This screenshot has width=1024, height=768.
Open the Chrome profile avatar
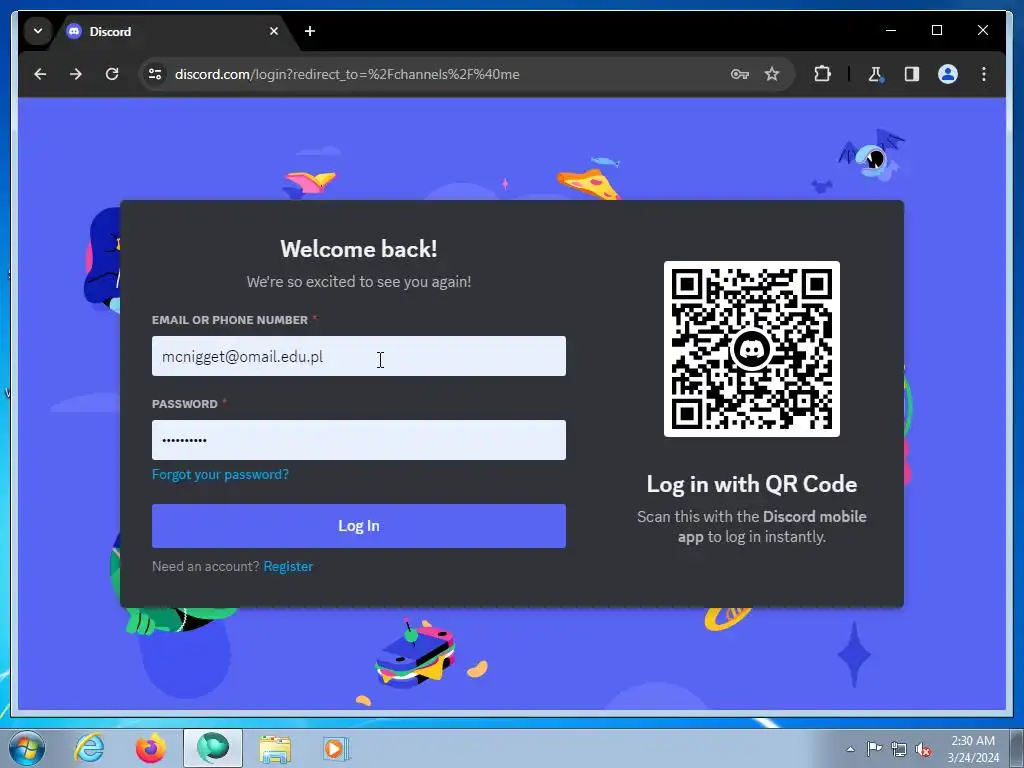948,74
